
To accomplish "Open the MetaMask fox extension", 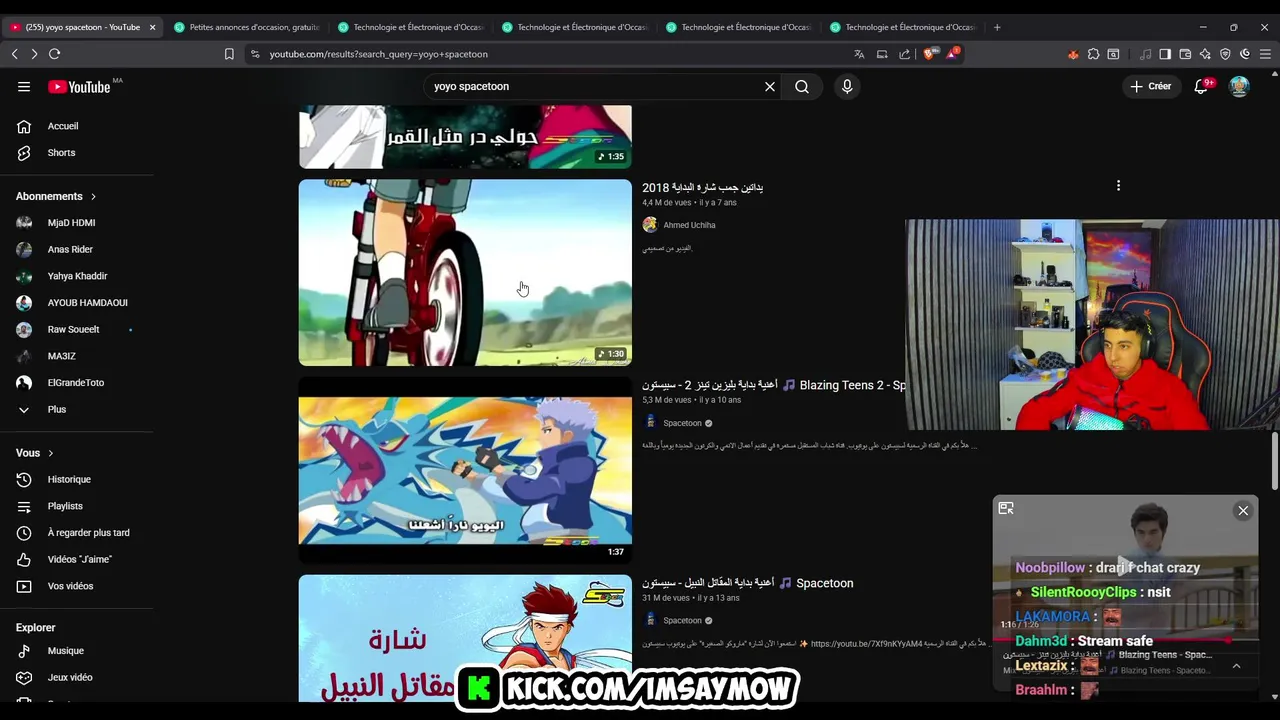I will pos(1073,54).
